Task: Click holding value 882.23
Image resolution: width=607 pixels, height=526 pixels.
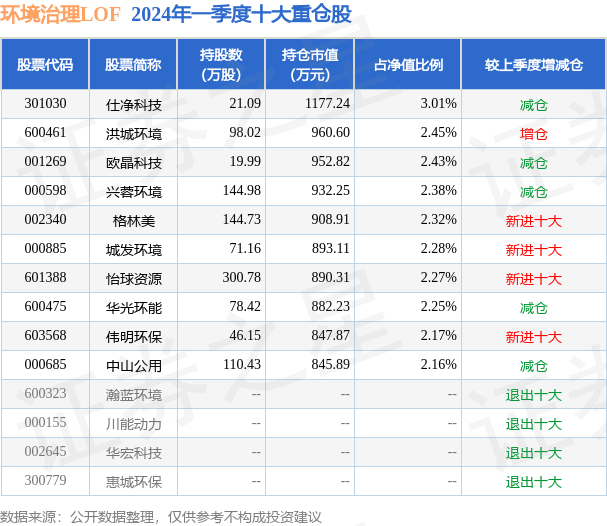Action: coord(331,307)
